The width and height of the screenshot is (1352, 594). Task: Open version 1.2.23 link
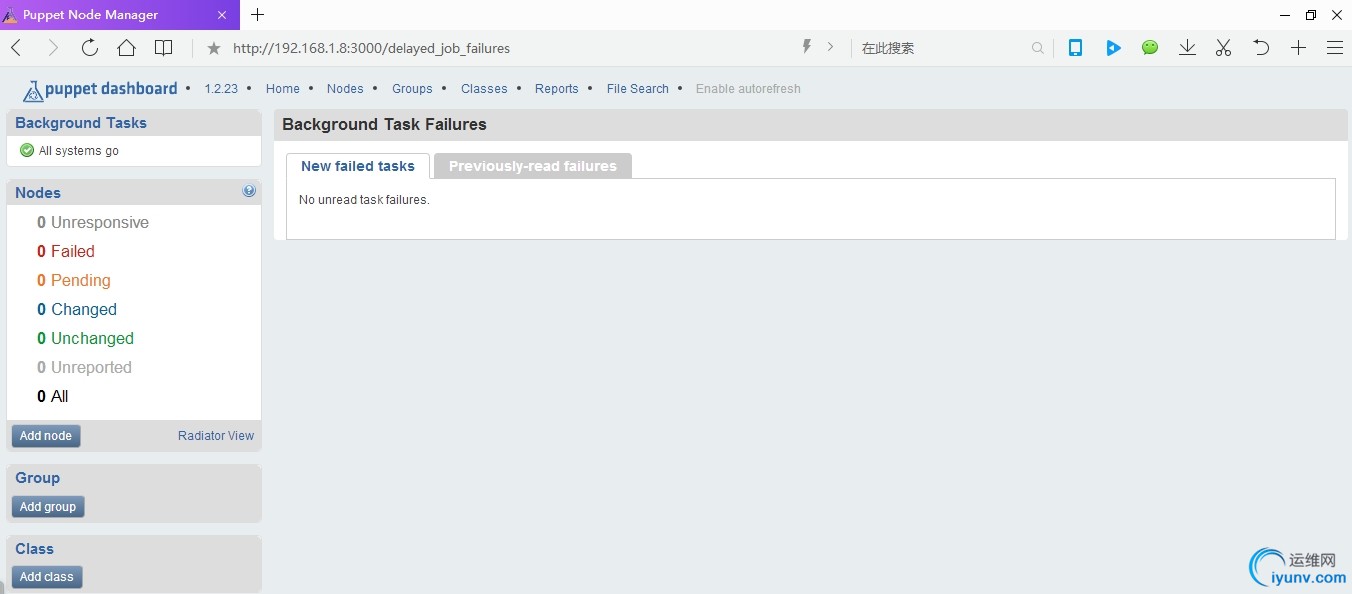point(221,89)
